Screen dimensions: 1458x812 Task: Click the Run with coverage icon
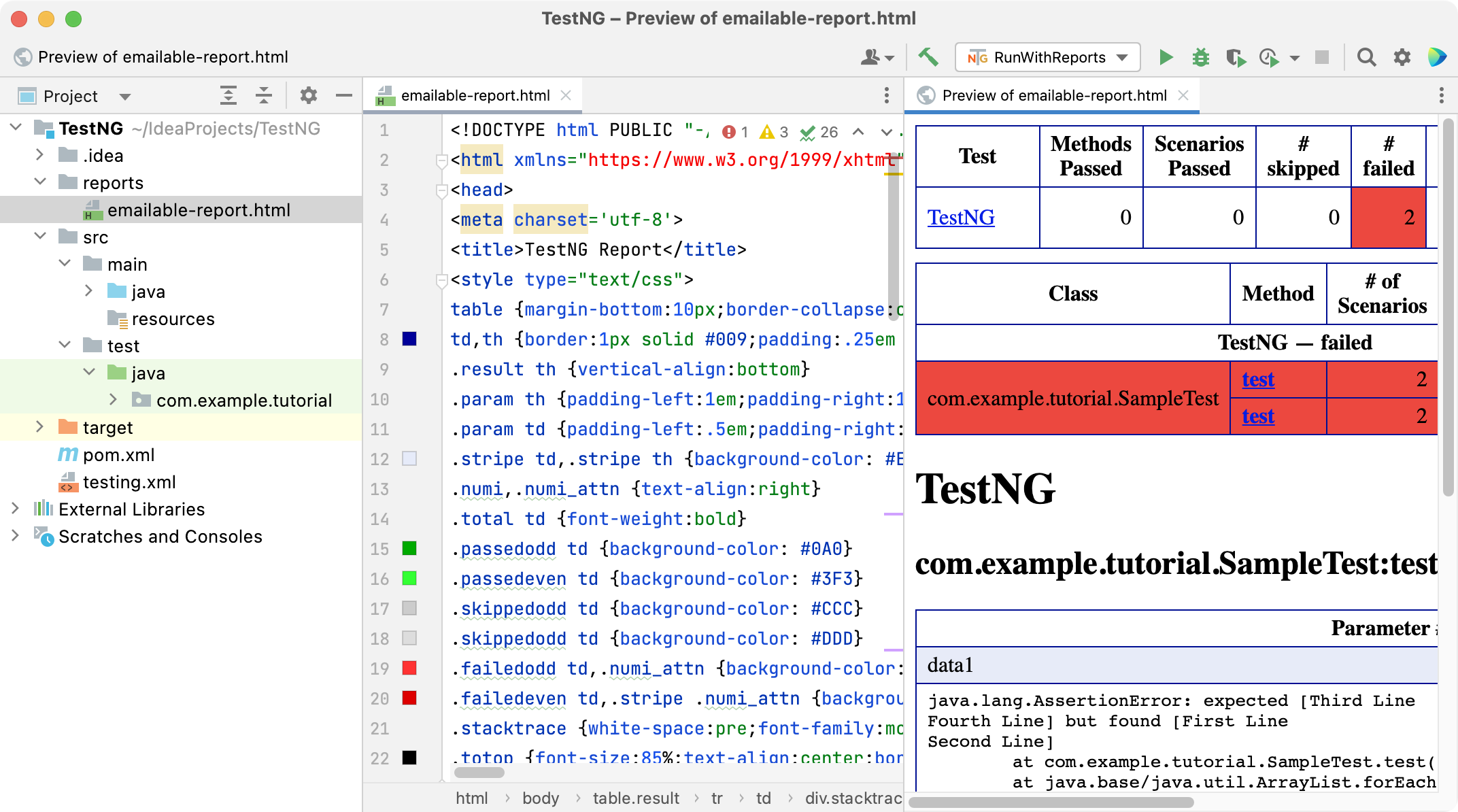[1232, 57]
